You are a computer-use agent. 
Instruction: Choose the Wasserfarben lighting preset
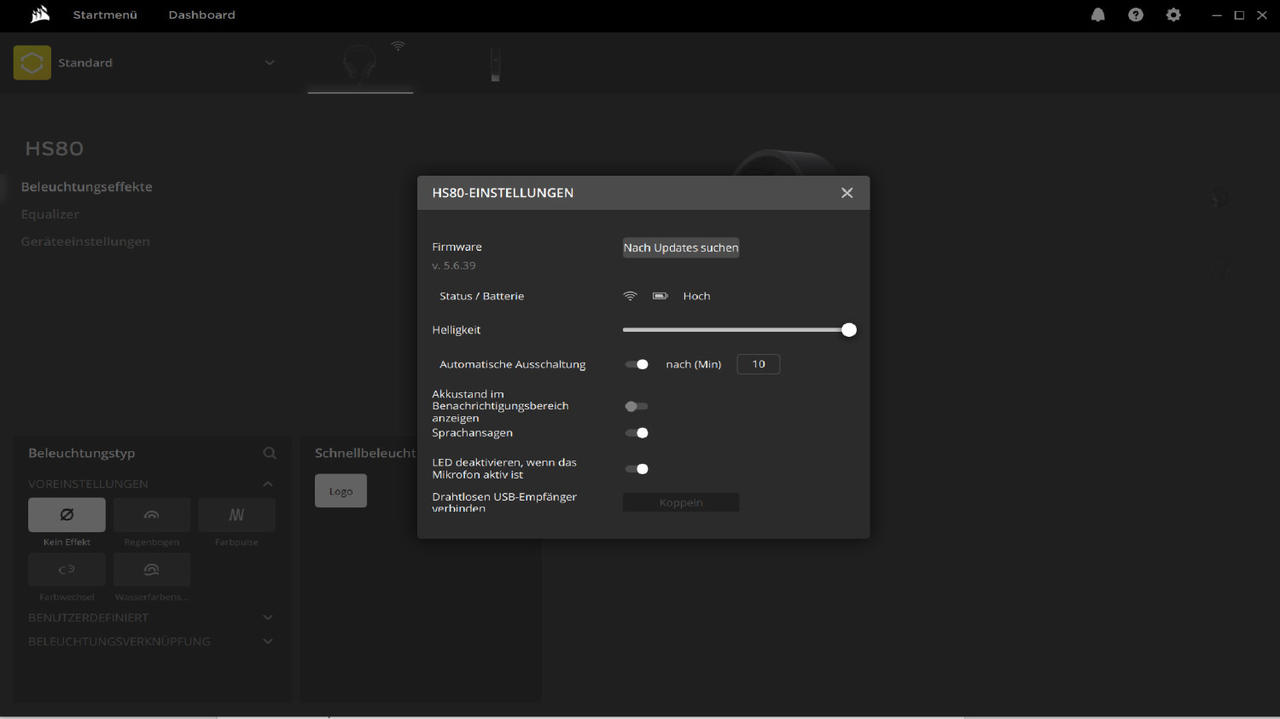point(152,569)
